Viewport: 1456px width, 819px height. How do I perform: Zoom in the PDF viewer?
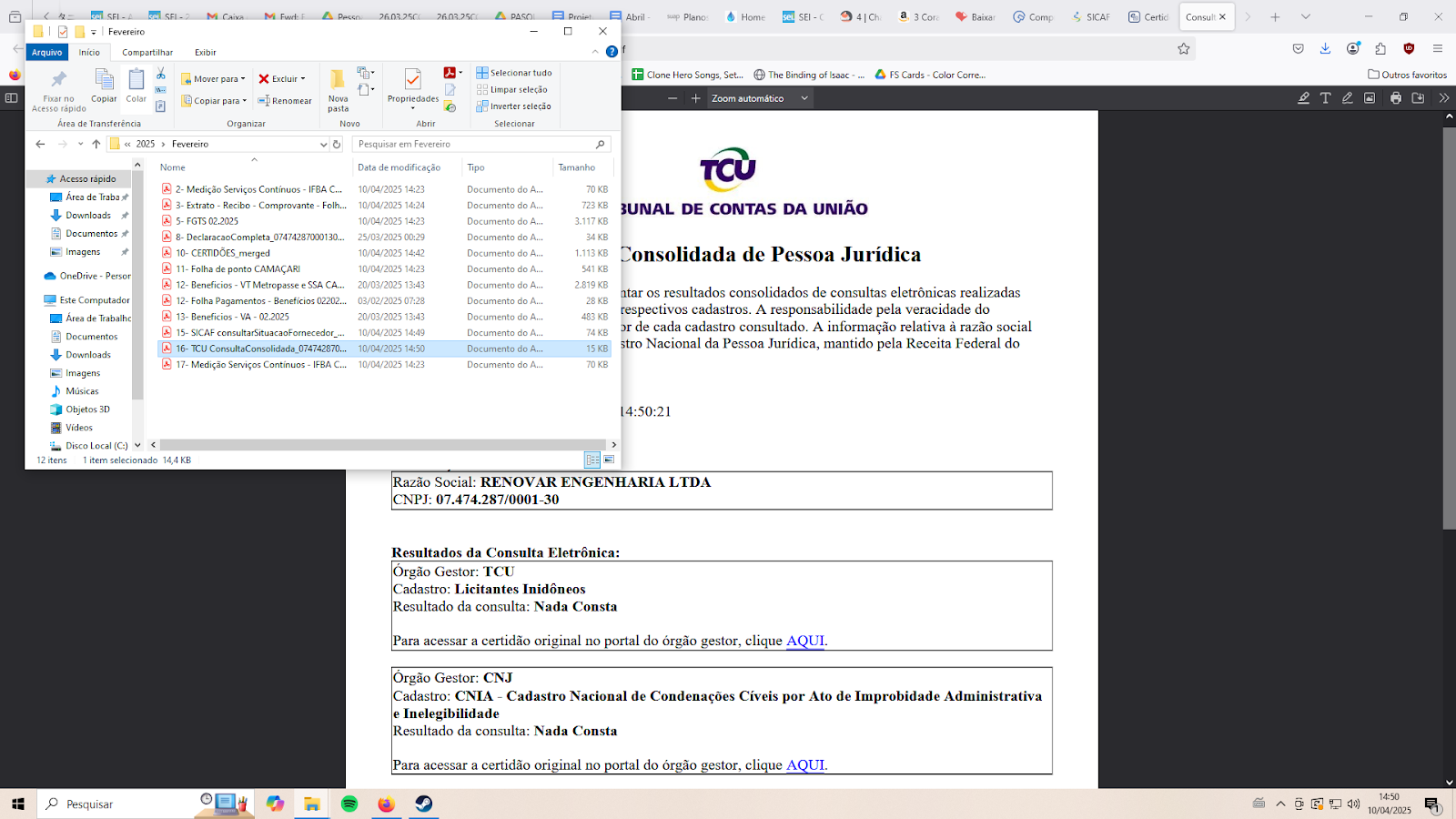click(x=695, y=98)
